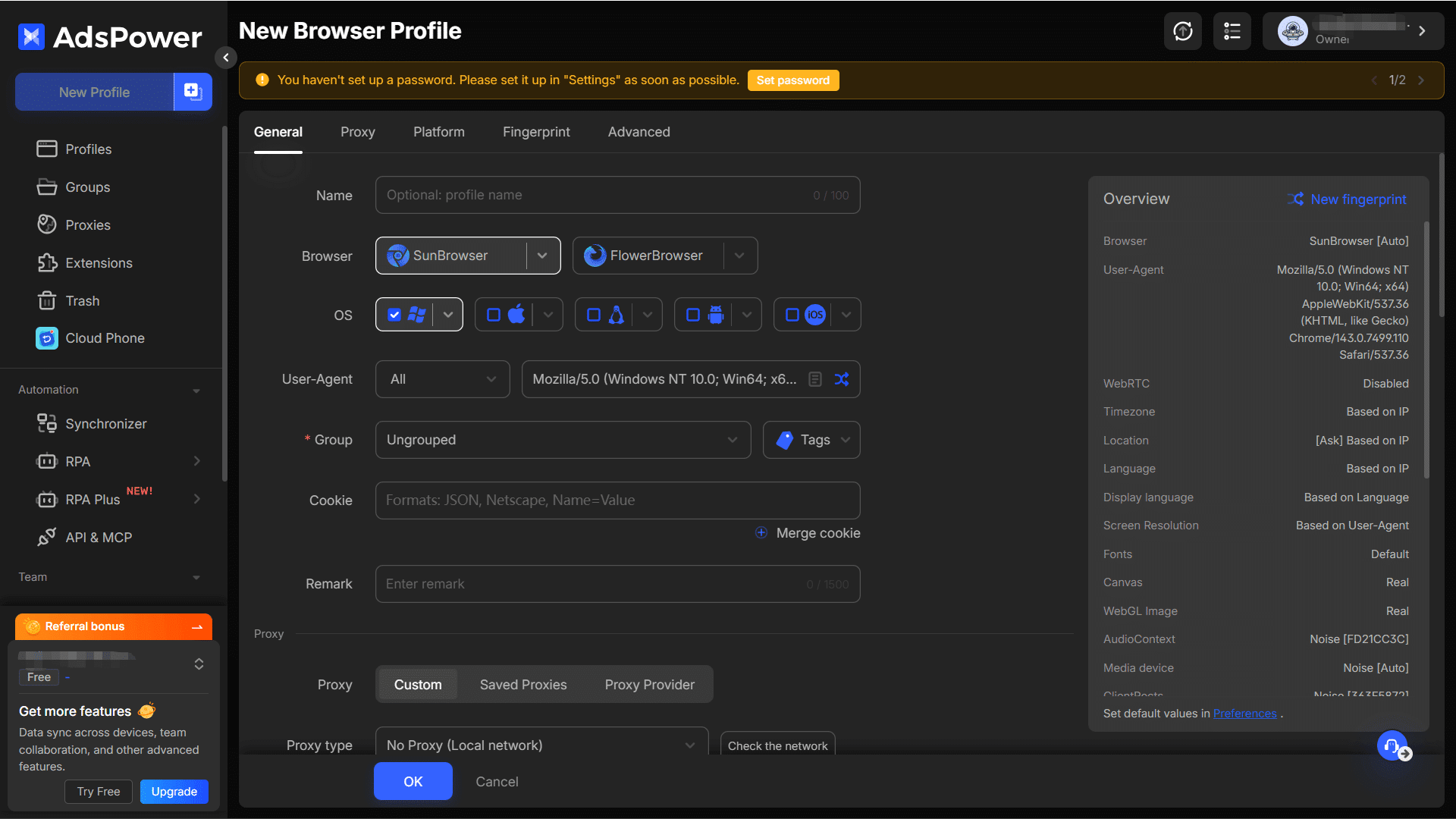The width and height of the screenshot is (1456, 819).
Task: Switch to the General tab
Action: [x=278, y=132]
